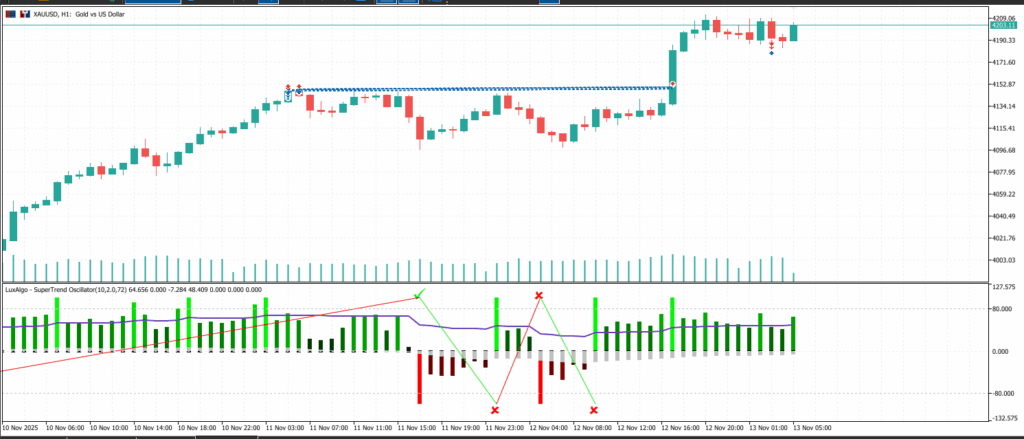Select the green checkmark marker in oscillator

[x=419, y=293]
